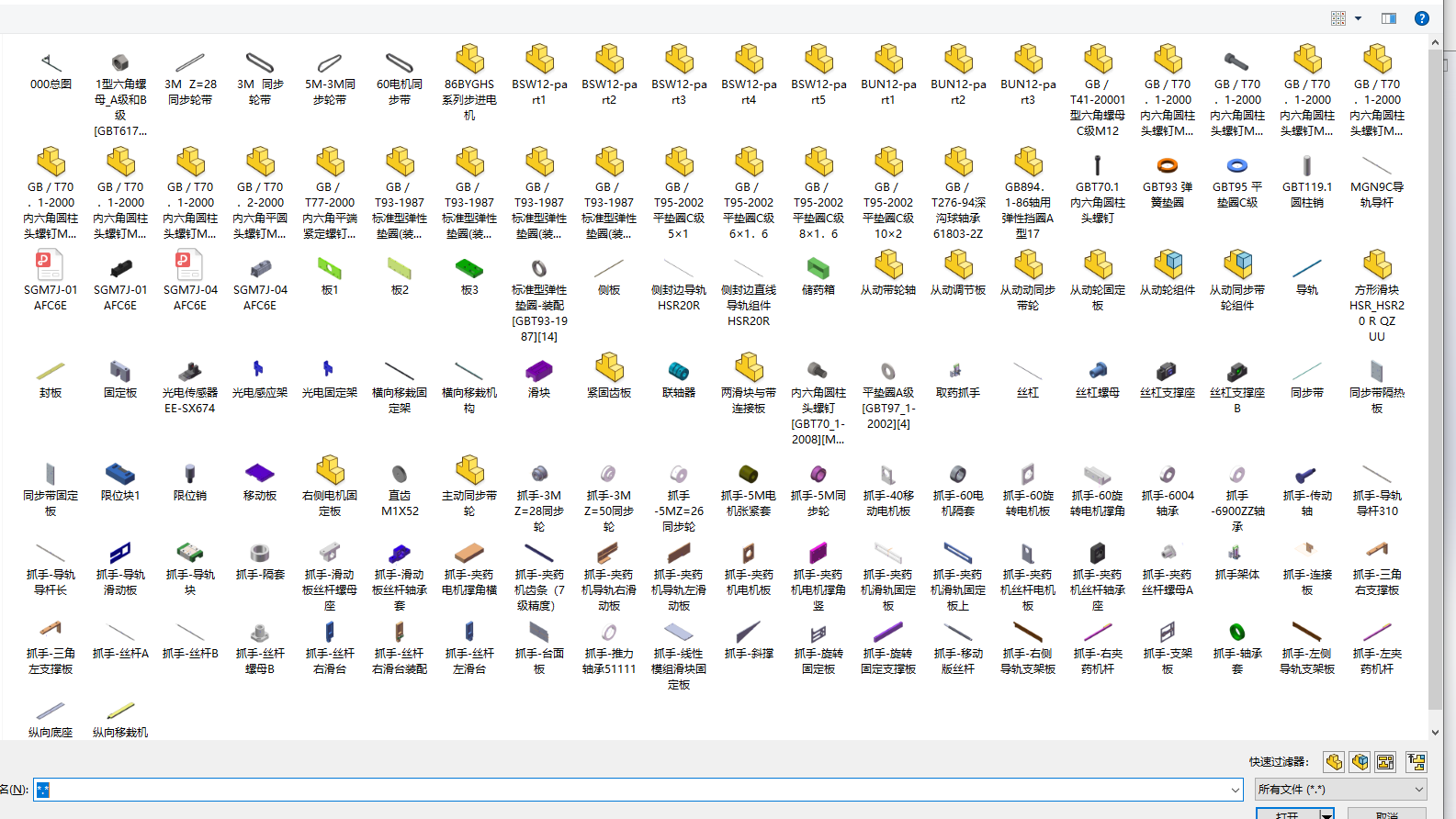The height and width of the screenshot is (819, 1456).
Task: Click the vertical scrollbar thumb
Action: [1435, 380]
